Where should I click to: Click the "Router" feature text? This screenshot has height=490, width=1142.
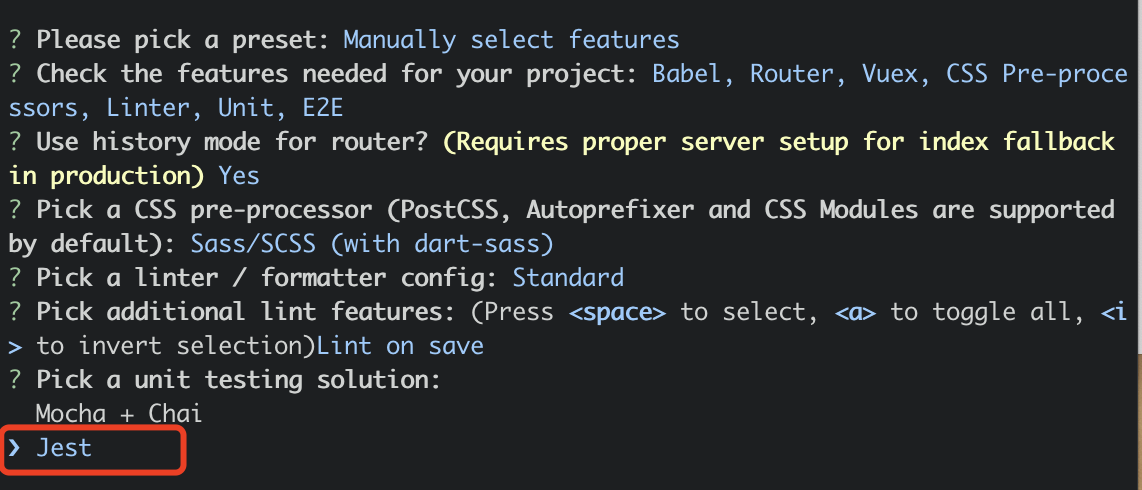point(791,74)
